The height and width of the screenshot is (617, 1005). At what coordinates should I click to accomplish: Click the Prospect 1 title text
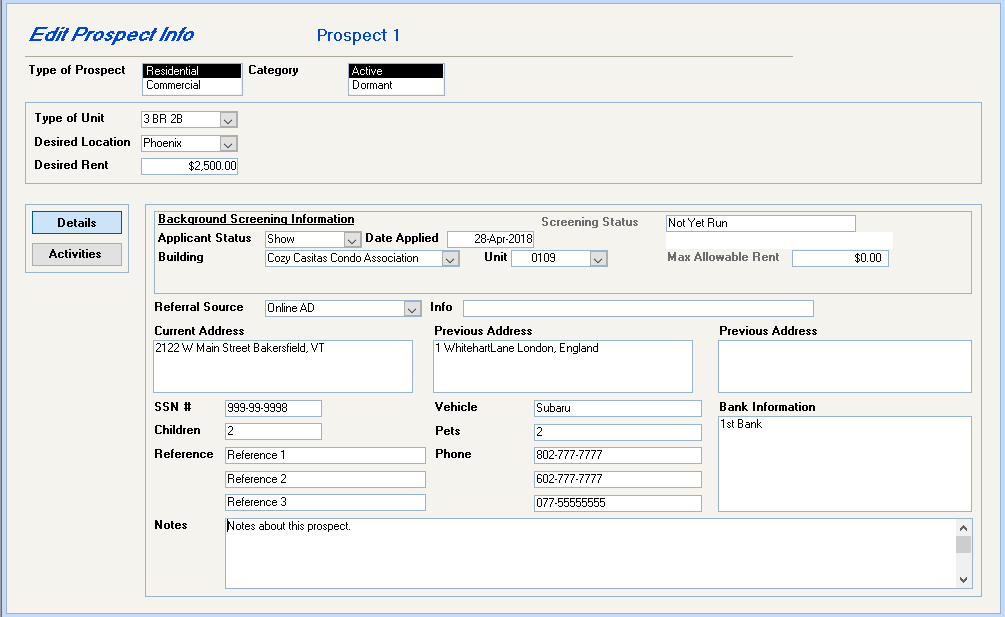358,35
